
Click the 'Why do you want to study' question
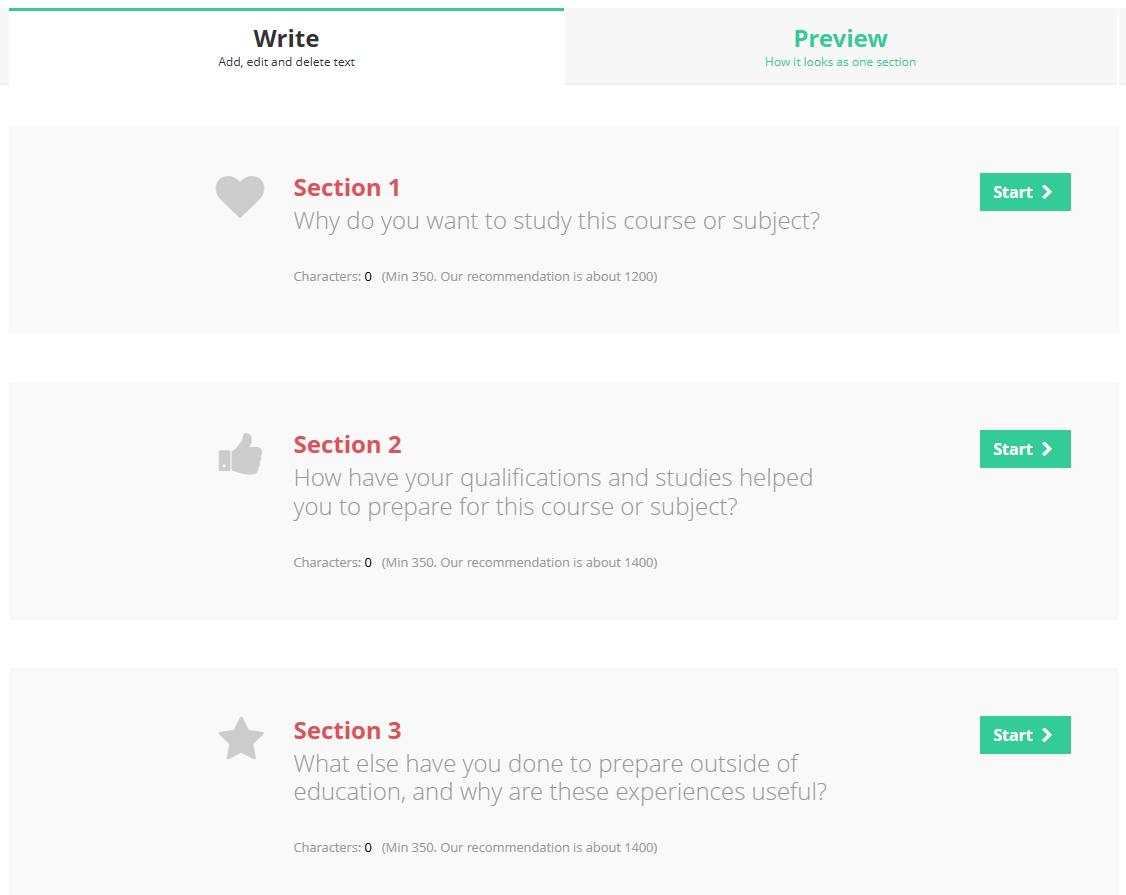click(x=556, y=220)
